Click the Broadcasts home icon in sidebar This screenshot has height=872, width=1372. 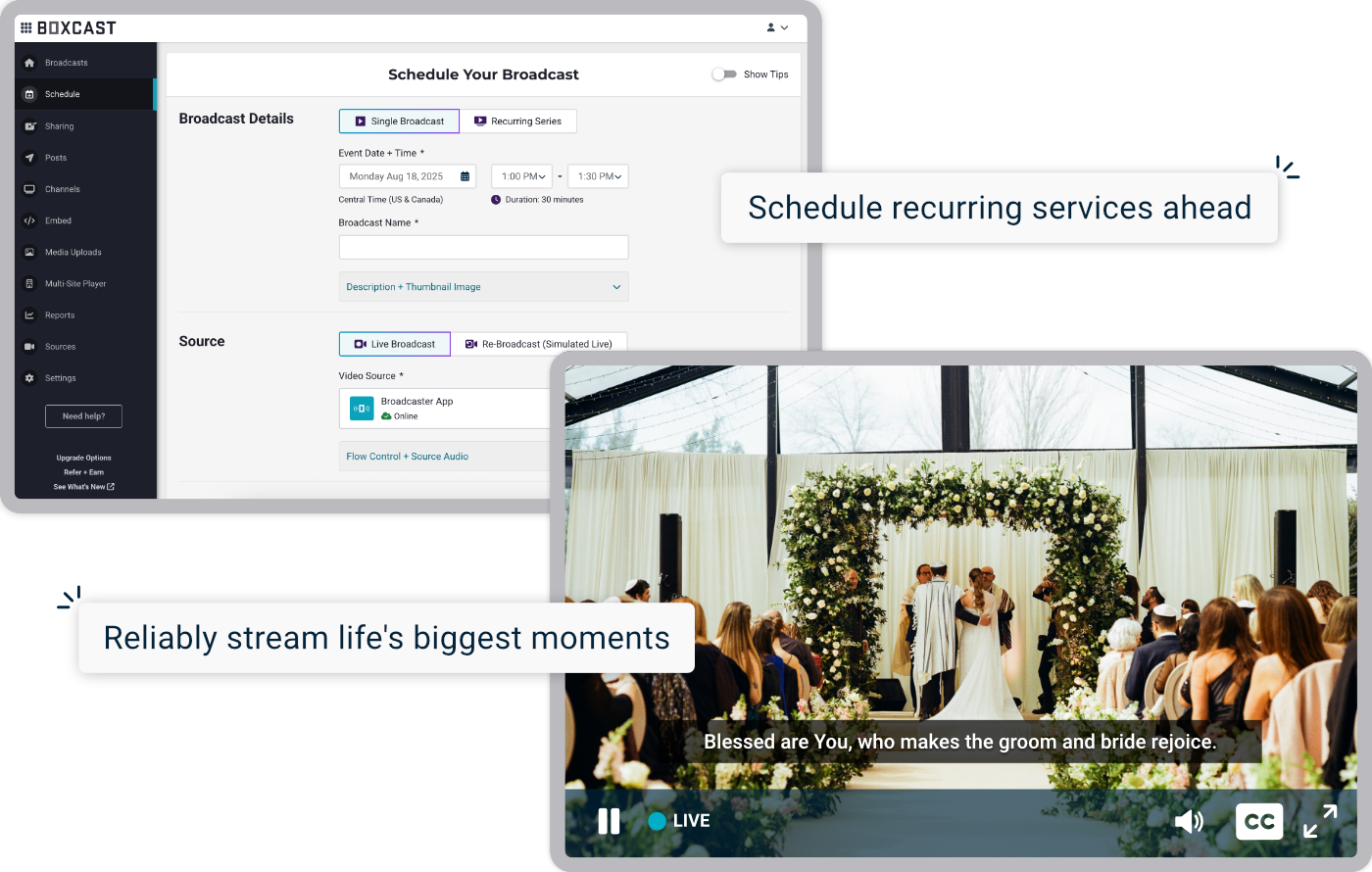(29, 63)
